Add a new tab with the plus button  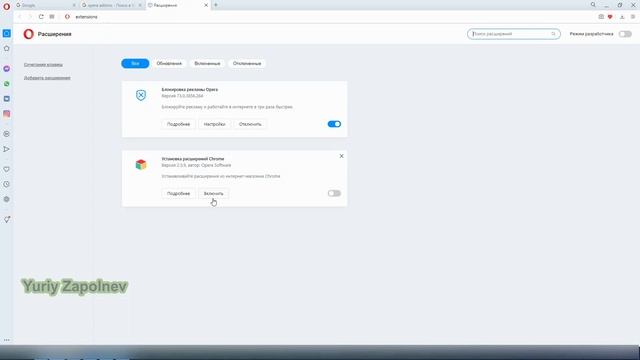click(216, 5)
